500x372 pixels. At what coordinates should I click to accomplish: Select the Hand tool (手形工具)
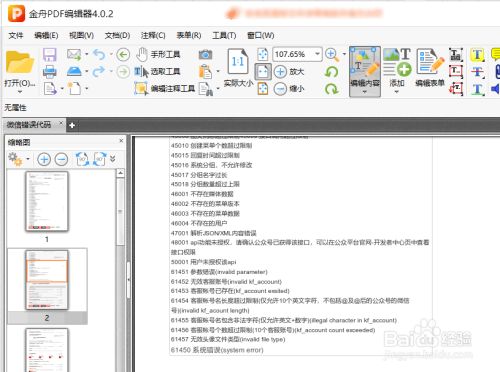tap(159, 54)
